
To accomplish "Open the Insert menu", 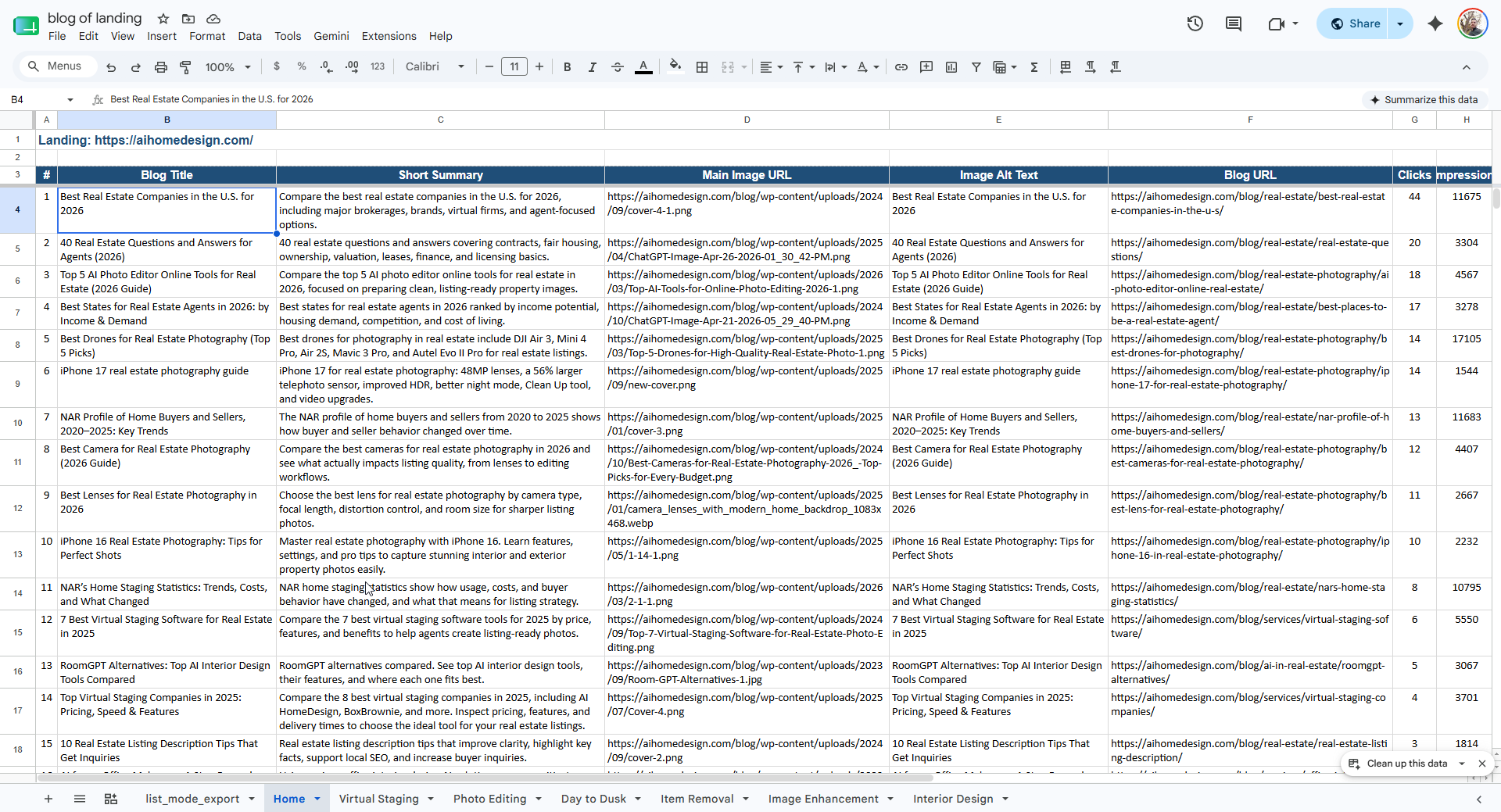I will tap(162, 36).
